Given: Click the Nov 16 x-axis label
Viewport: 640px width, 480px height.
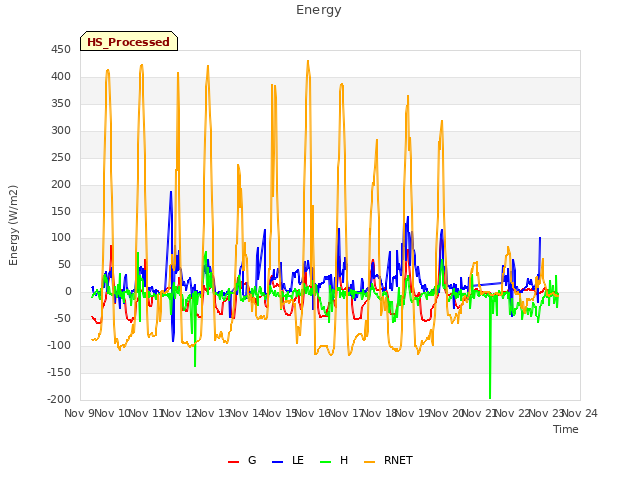Looking at the screenshot, I should (313, 413).
